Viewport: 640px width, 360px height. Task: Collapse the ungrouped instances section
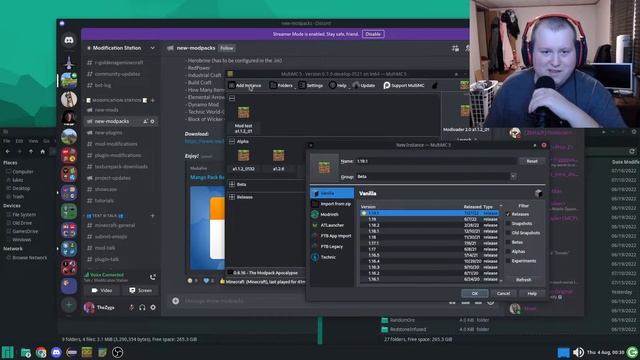tap(232, 98)
